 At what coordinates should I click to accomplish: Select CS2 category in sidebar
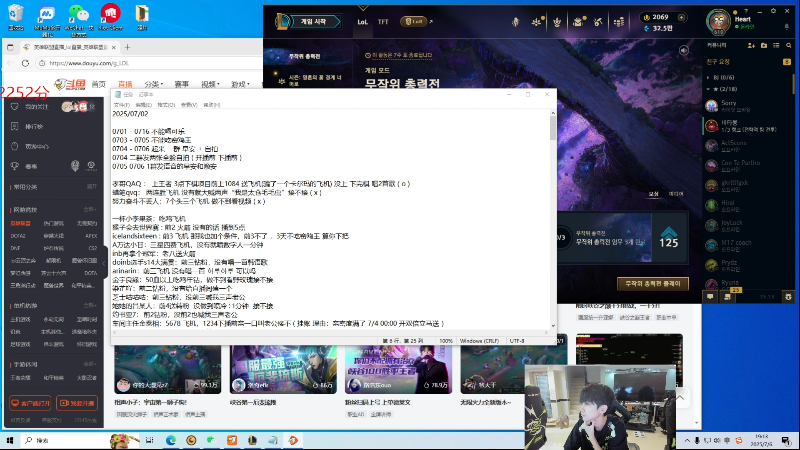coord(92,248)
